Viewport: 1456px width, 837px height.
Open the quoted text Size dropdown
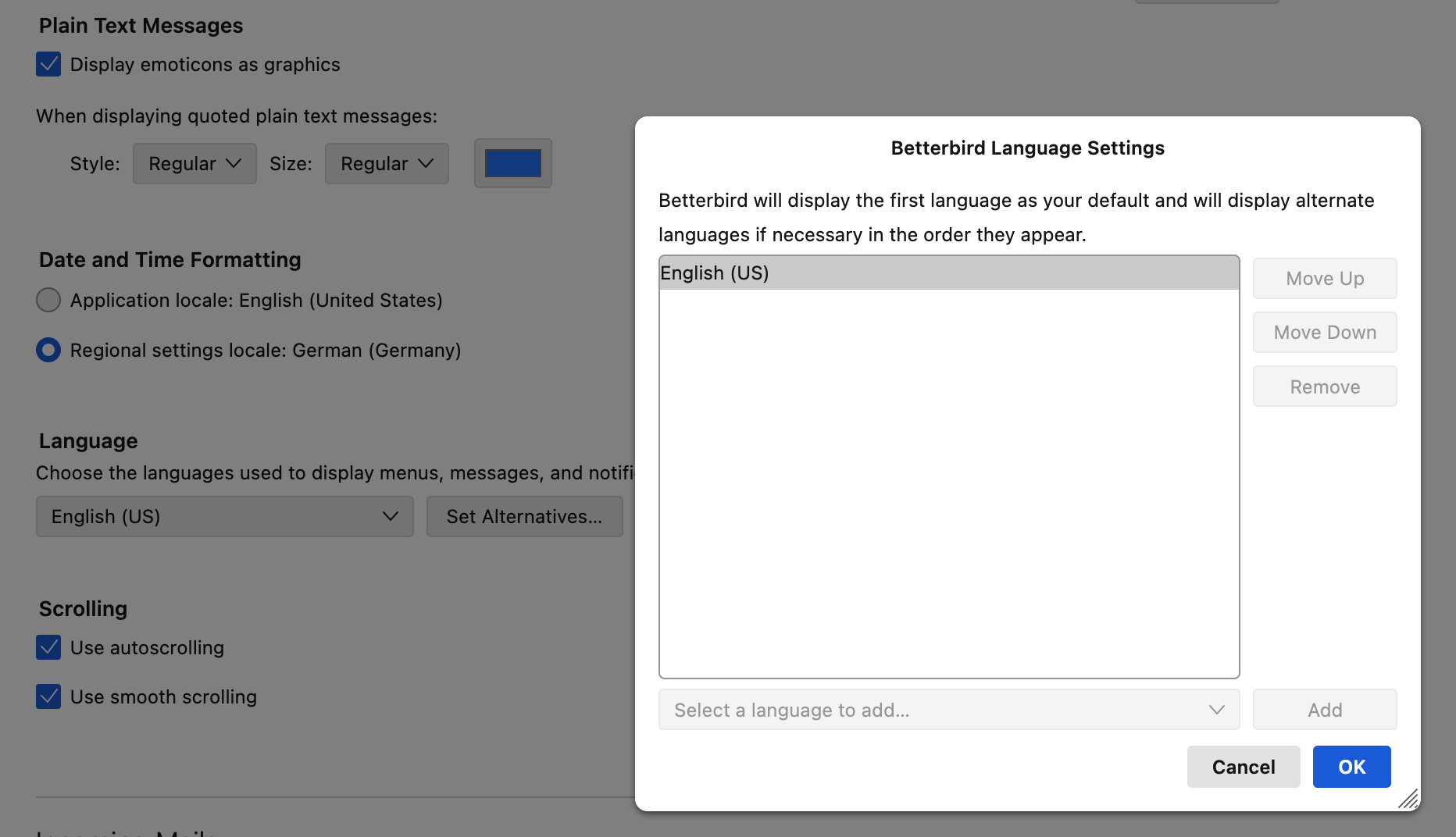click(387, 163)
